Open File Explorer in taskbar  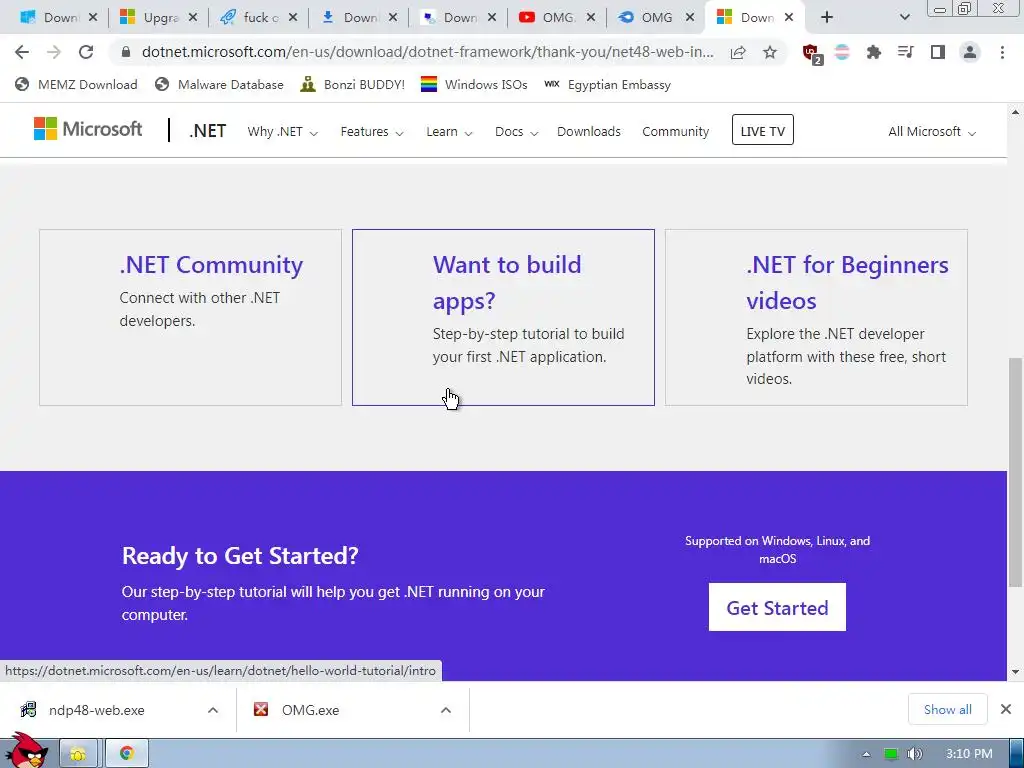click(x=78, y=754)
